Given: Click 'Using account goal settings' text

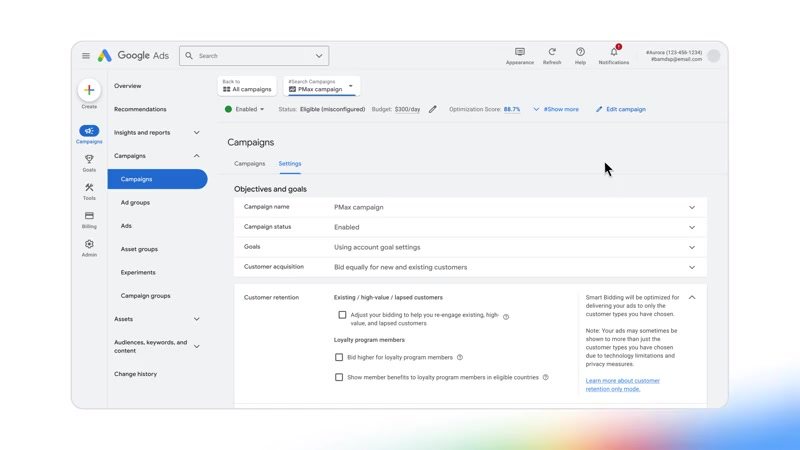Looking at the screenshot, I should click(377, 247).
